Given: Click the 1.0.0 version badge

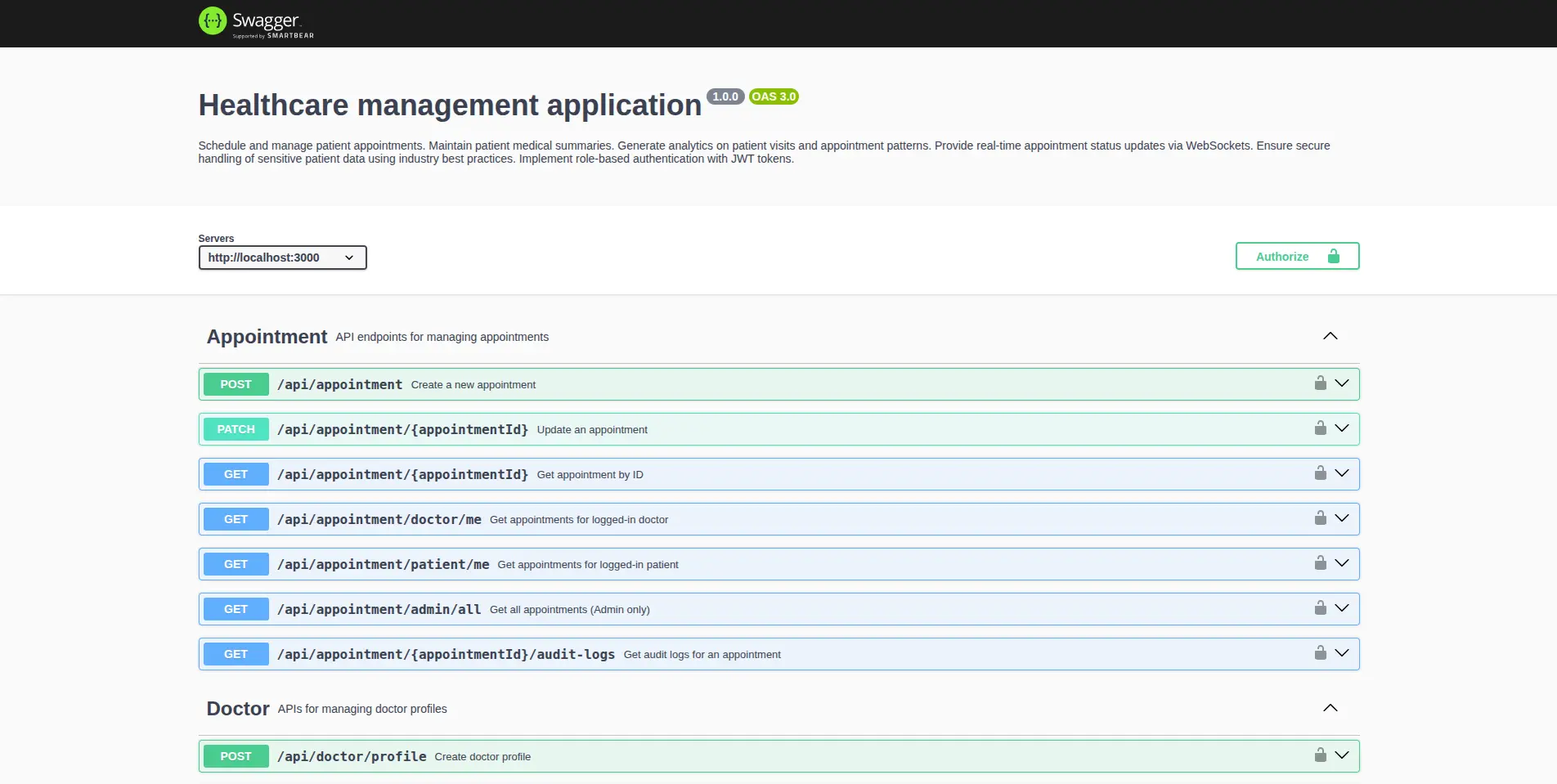Looking at the screenshot, I should [x=725, y=96].
